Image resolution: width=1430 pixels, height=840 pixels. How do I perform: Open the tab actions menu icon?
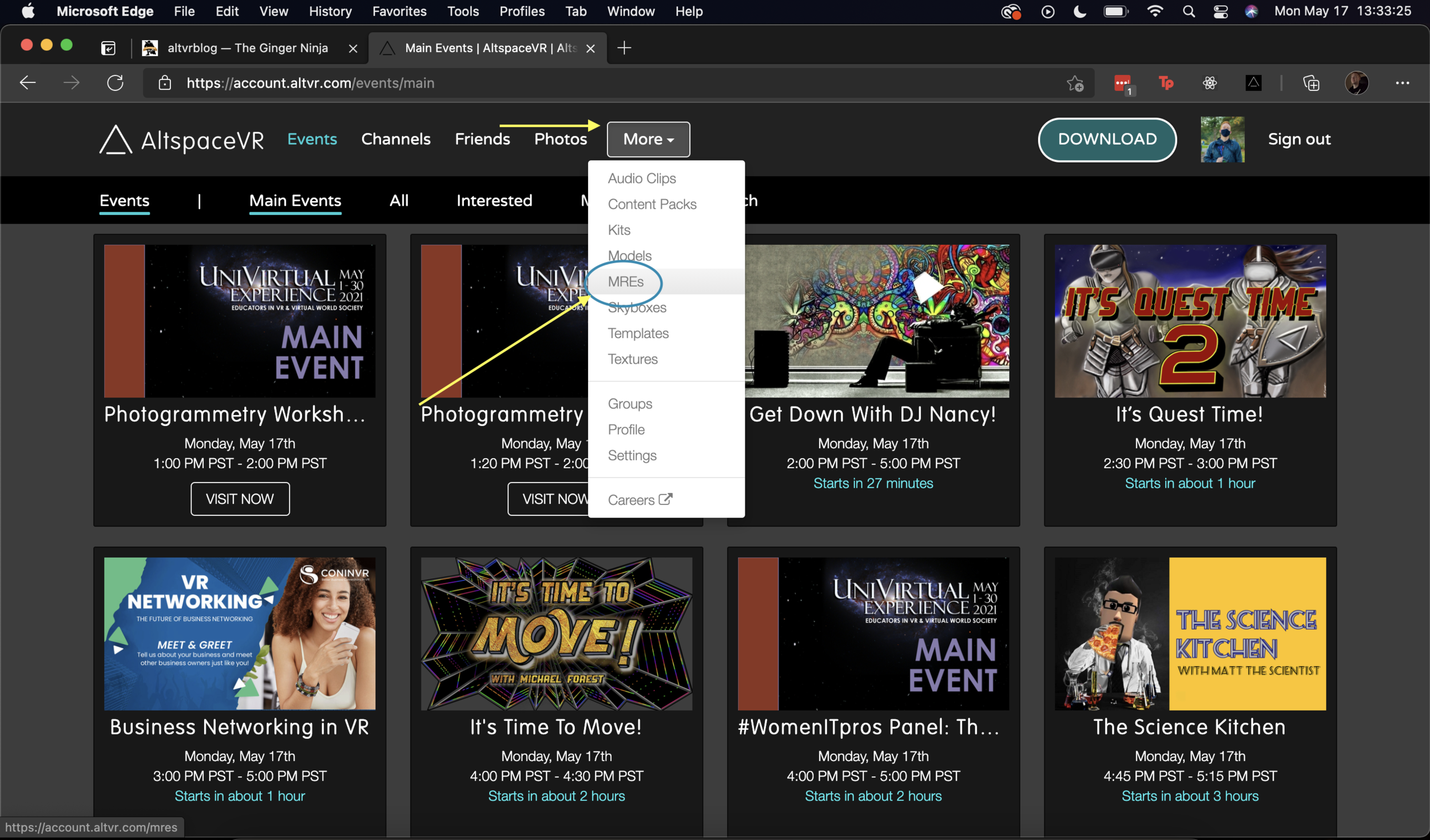pos(108,48)
